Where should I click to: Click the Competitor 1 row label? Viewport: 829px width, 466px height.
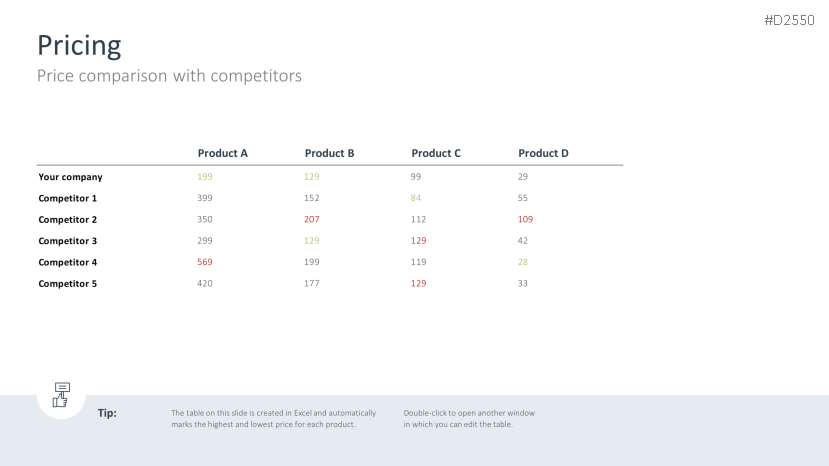68,198
